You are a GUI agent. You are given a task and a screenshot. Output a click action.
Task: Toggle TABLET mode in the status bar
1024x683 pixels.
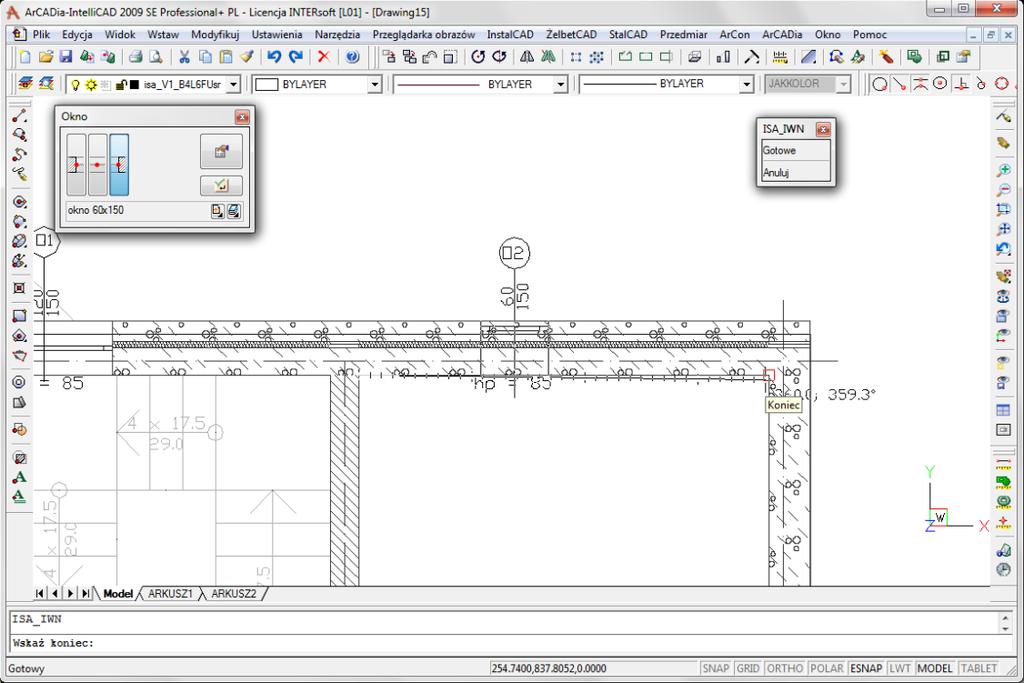pyautogui.click(x=978, y=669)
